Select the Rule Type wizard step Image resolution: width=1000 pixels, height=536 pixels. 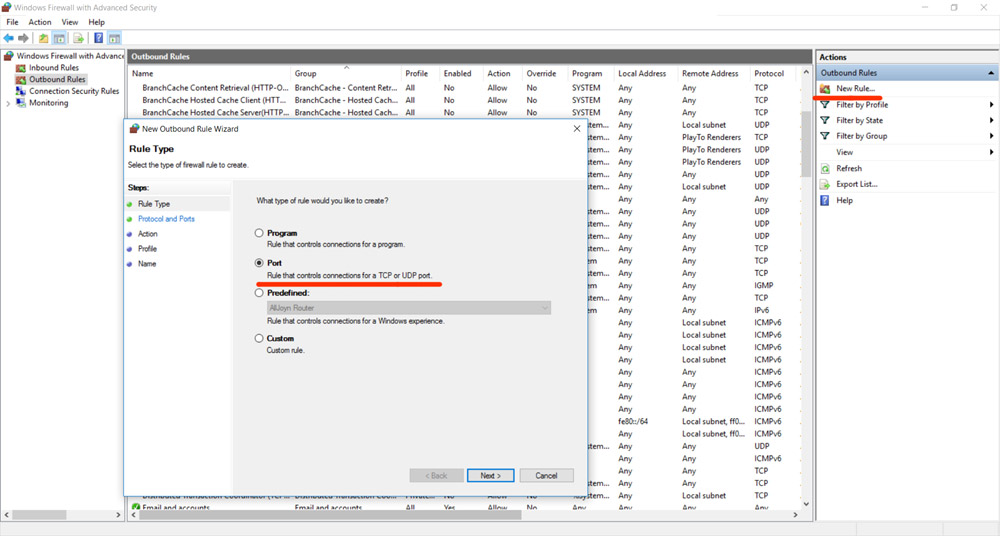click(154, 204)
